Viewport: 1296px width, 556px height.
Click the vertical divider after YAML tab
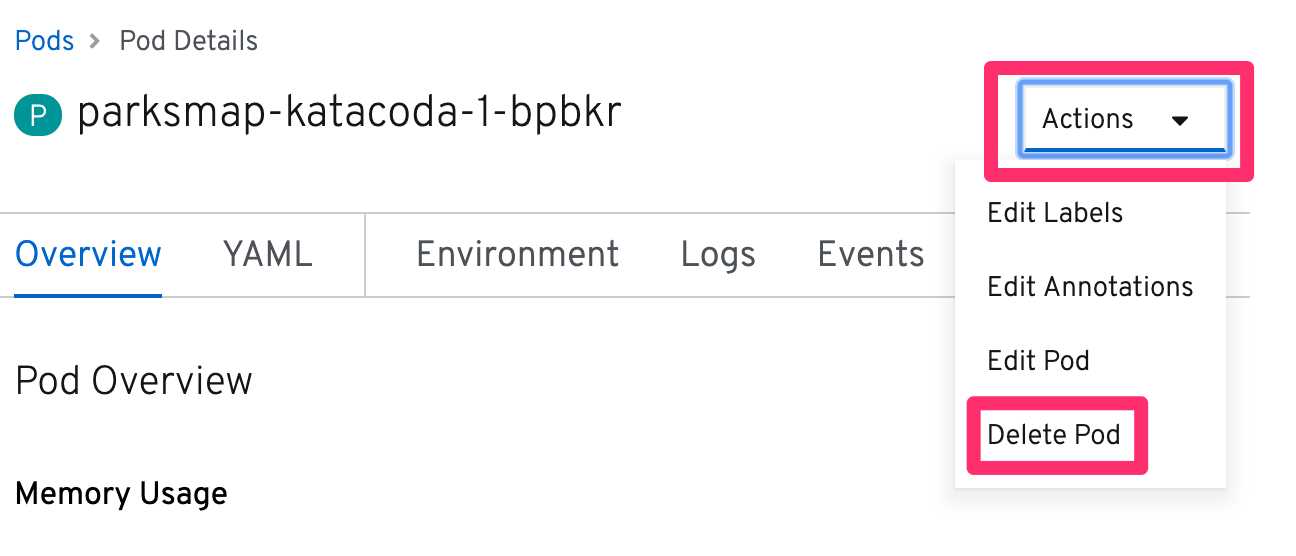pos(365,254)
